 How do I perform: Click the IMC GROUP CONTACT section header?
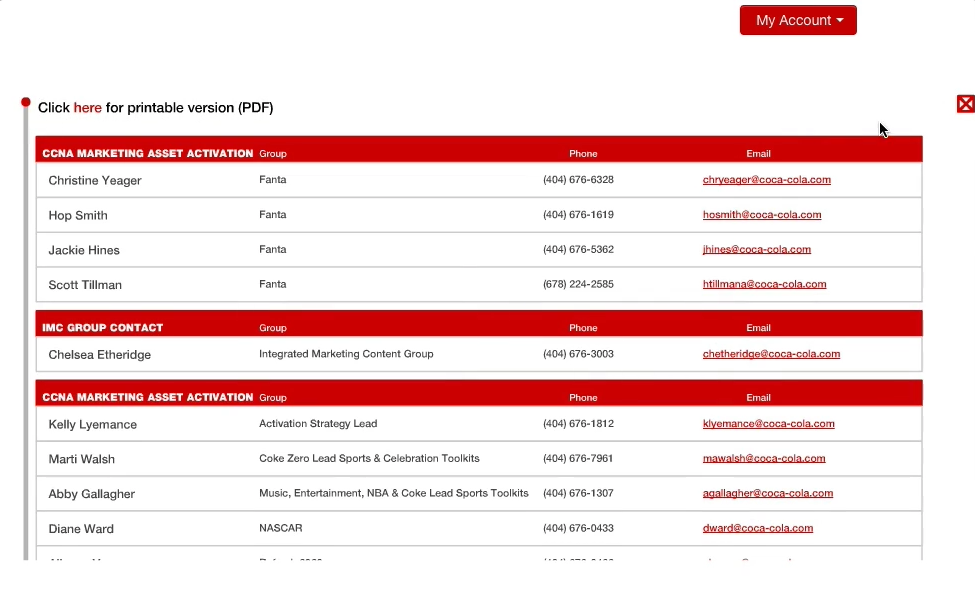103,328
